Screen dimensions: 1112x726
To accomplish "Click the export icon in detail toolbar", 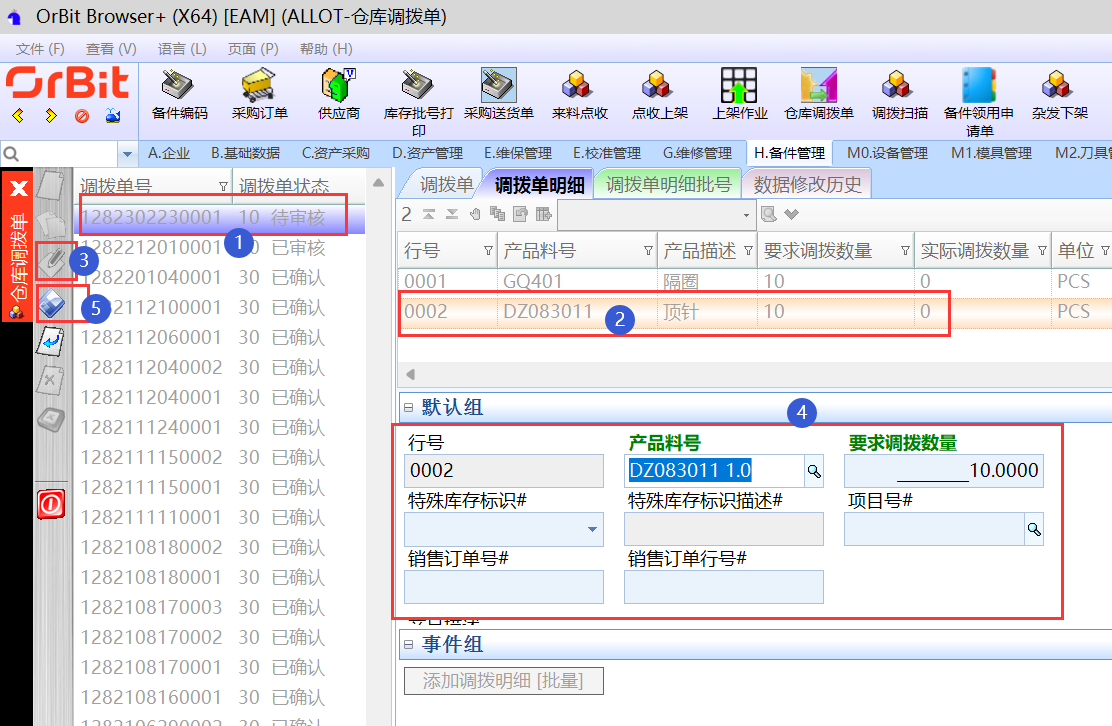I will [x=521, y=214].
